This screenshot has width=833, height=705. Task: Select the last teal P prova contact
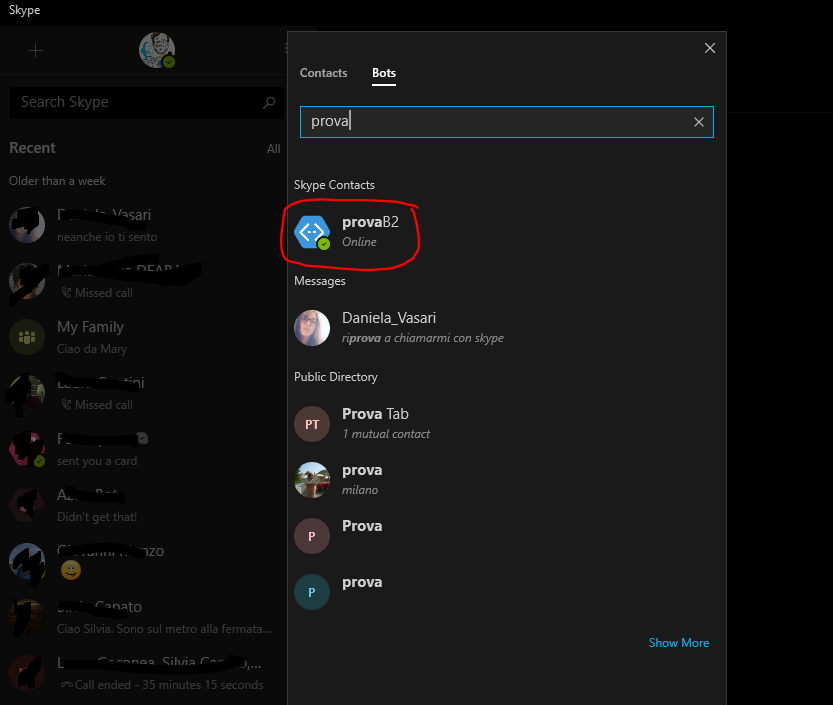click(x=312, y=592)
